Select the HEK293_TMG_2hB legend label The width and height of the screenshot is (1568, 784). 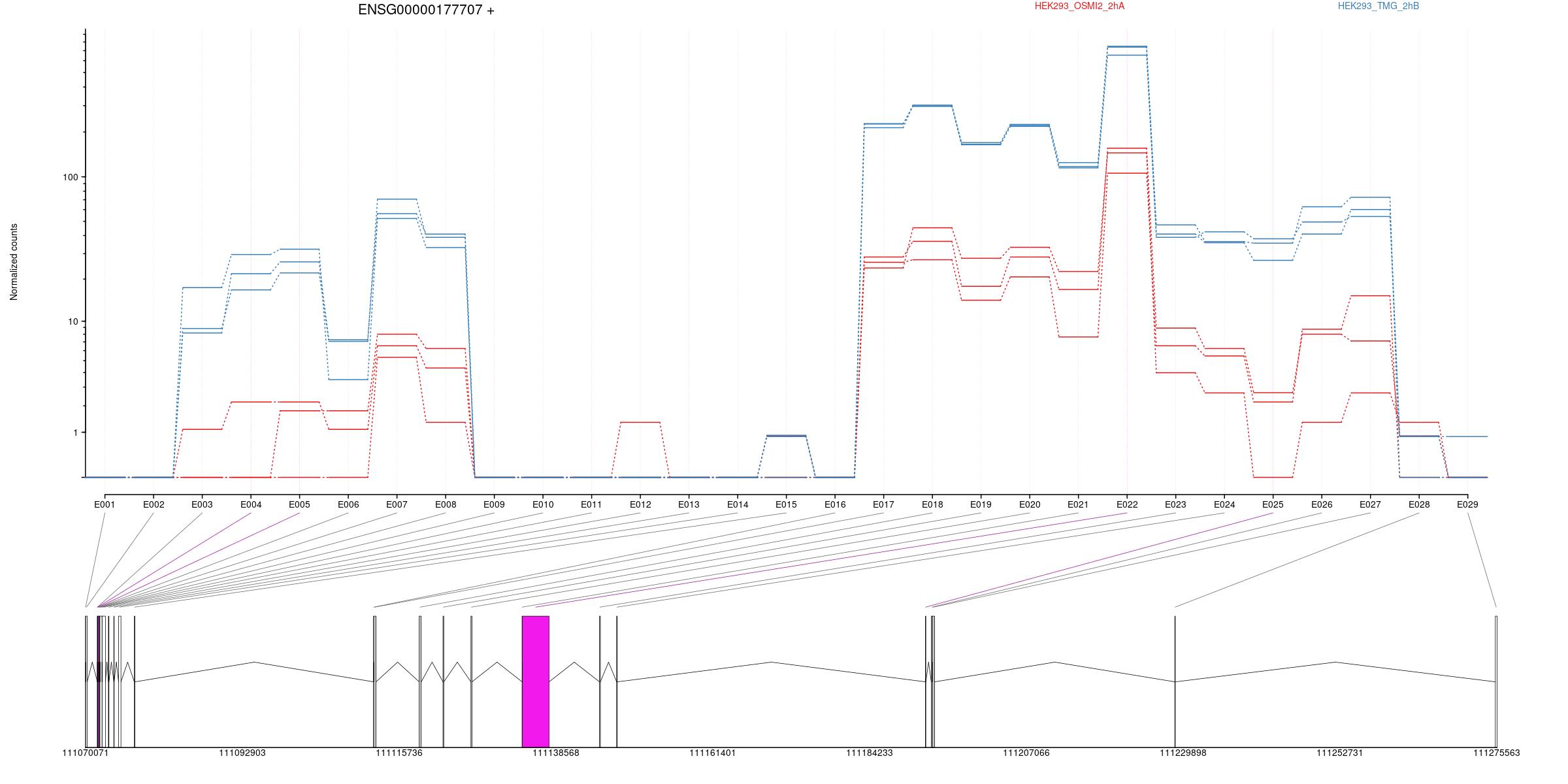tap(1379, 6)
